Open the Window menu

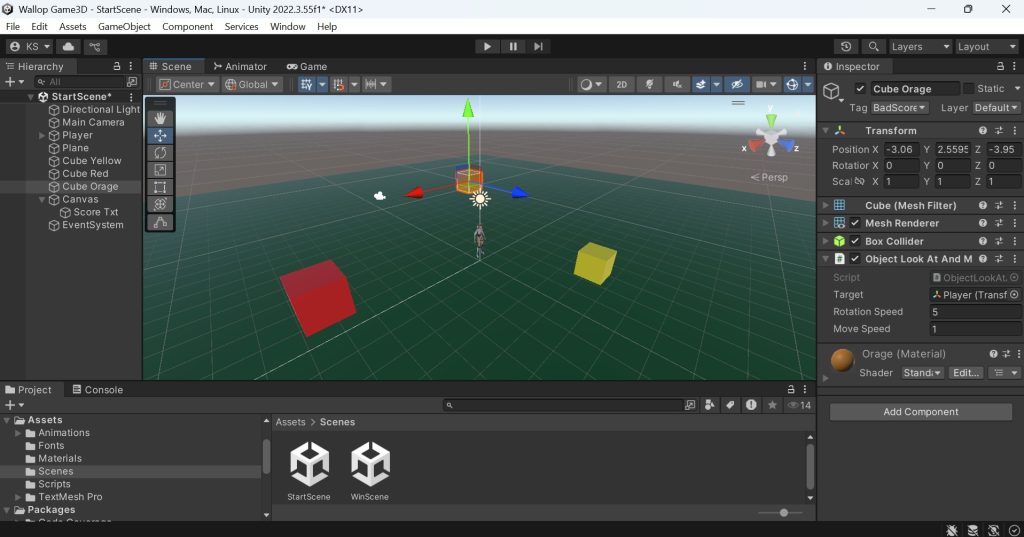point(287,27)
